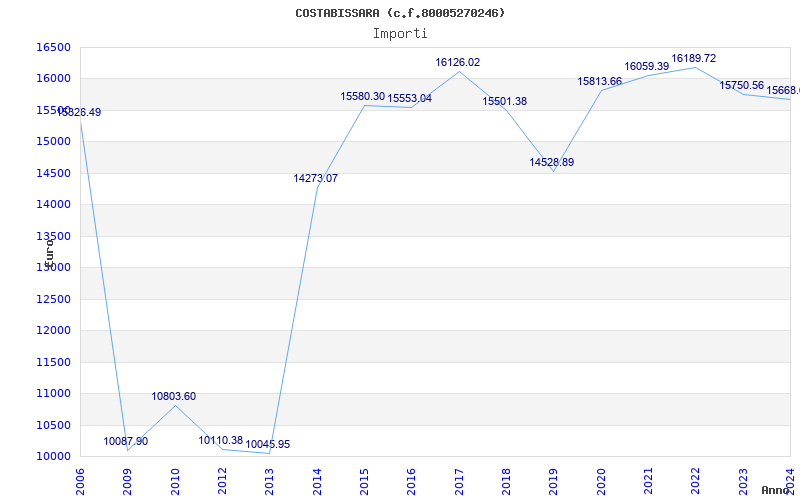Viewport: 800px width, 500px height.
Task: Click x-axis year 2023
Action: pos(743,481)
